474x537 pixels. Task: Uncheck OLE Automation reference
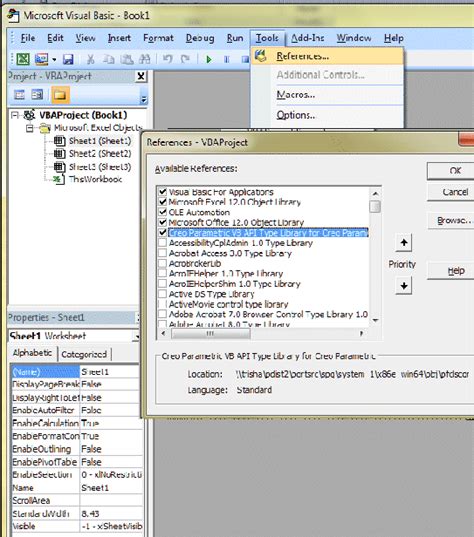click(163, 212)
